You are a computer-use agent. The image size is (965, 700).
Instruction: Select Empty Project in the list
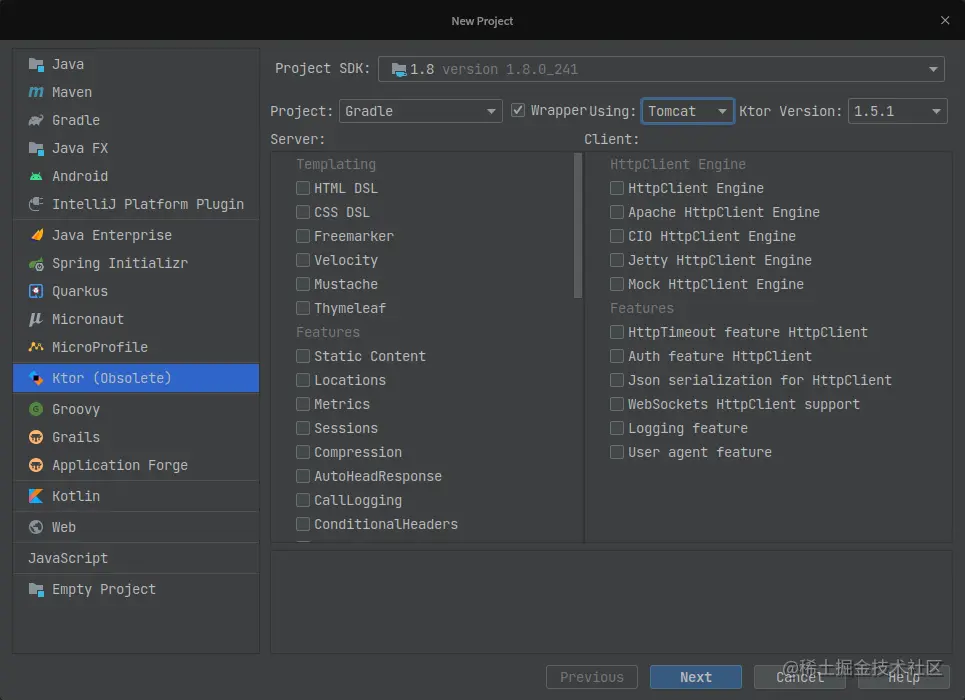pyautogui.click(x=136, y=589)
